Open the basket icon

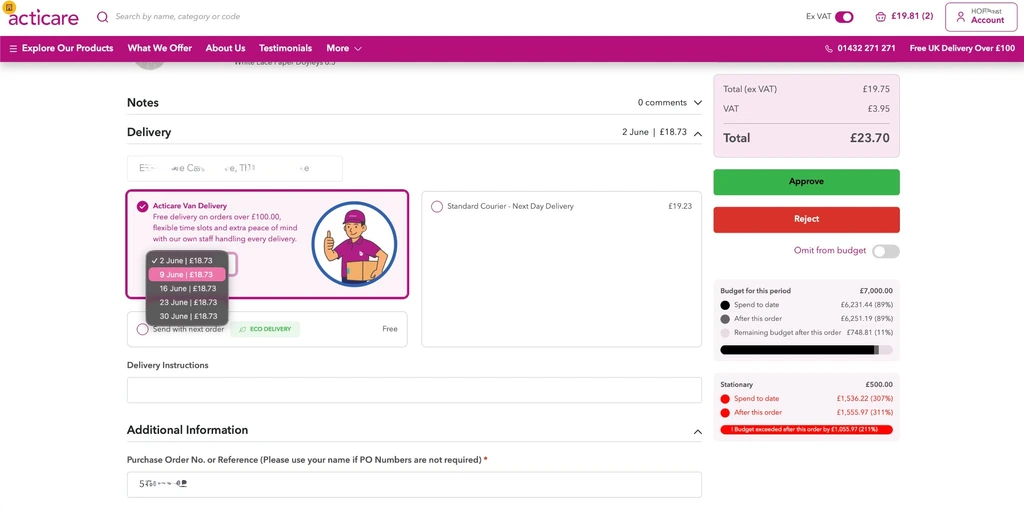pos(880,16)
